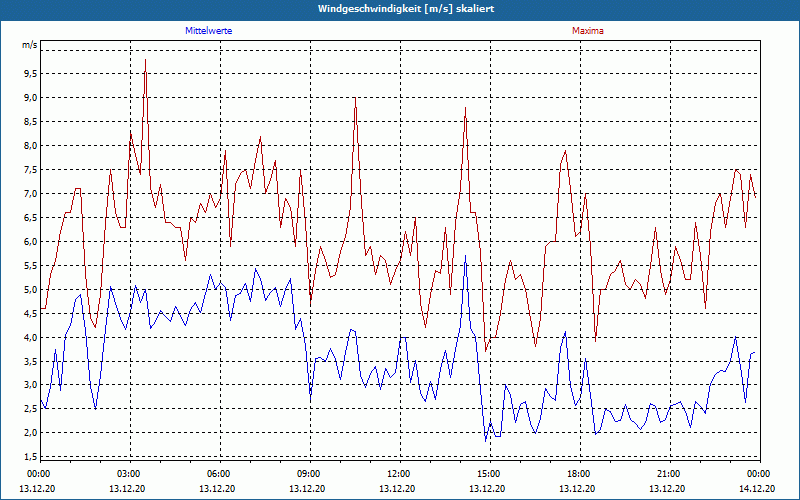Select the 7,0 y-axis value
Viewport: 800px width, 500px height.
coord(30,193)
